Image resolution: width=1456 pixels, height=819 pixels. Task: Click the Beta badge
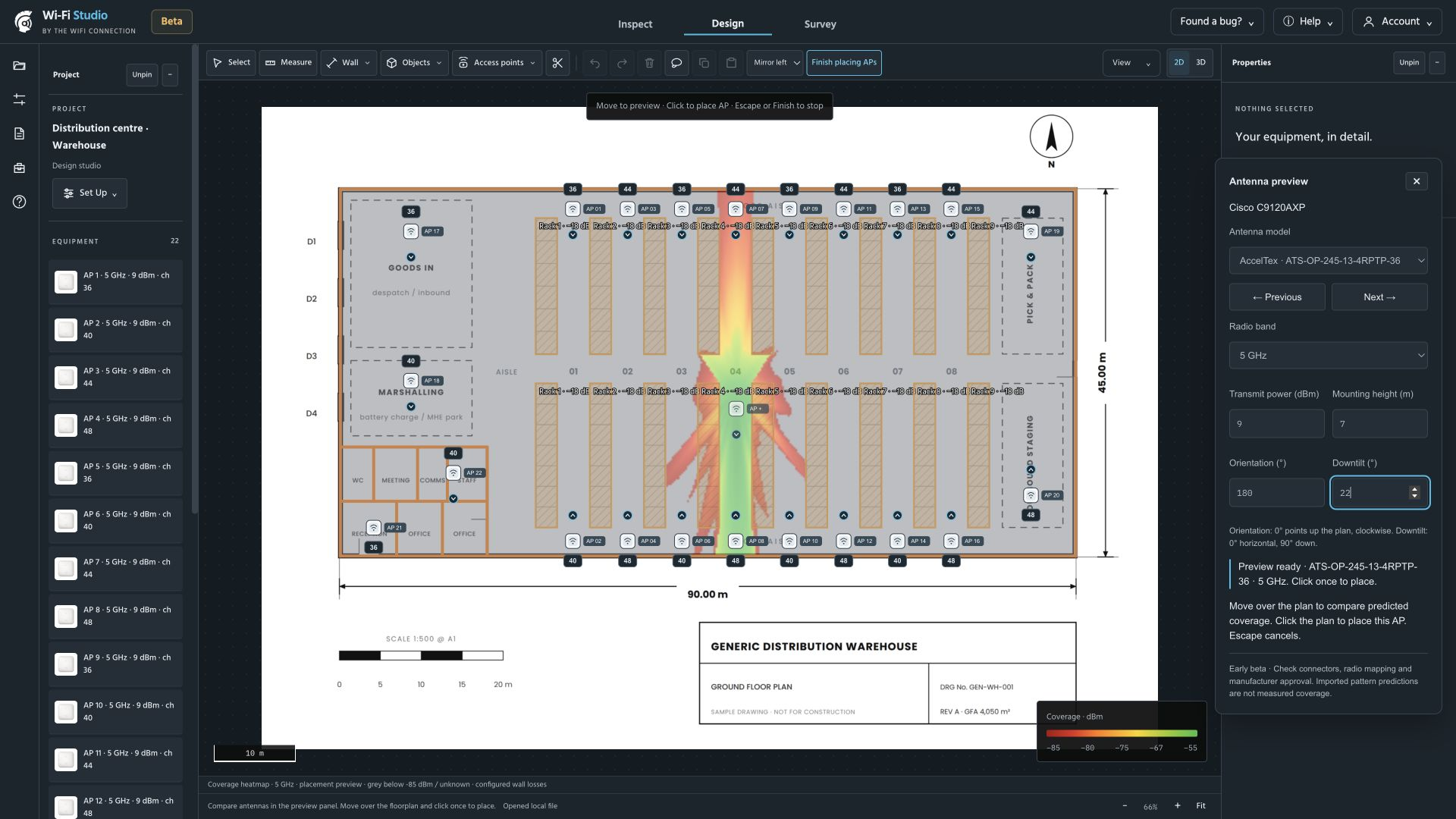click(171, 21)
